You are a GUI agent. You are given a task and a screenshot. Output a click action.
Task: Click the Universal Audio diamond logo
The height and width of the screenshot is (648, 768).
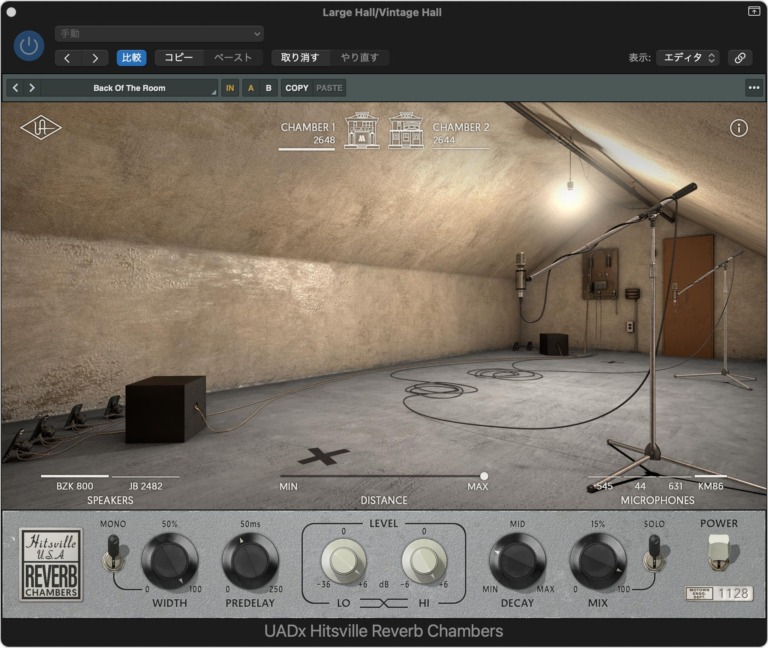click(41, 128)
